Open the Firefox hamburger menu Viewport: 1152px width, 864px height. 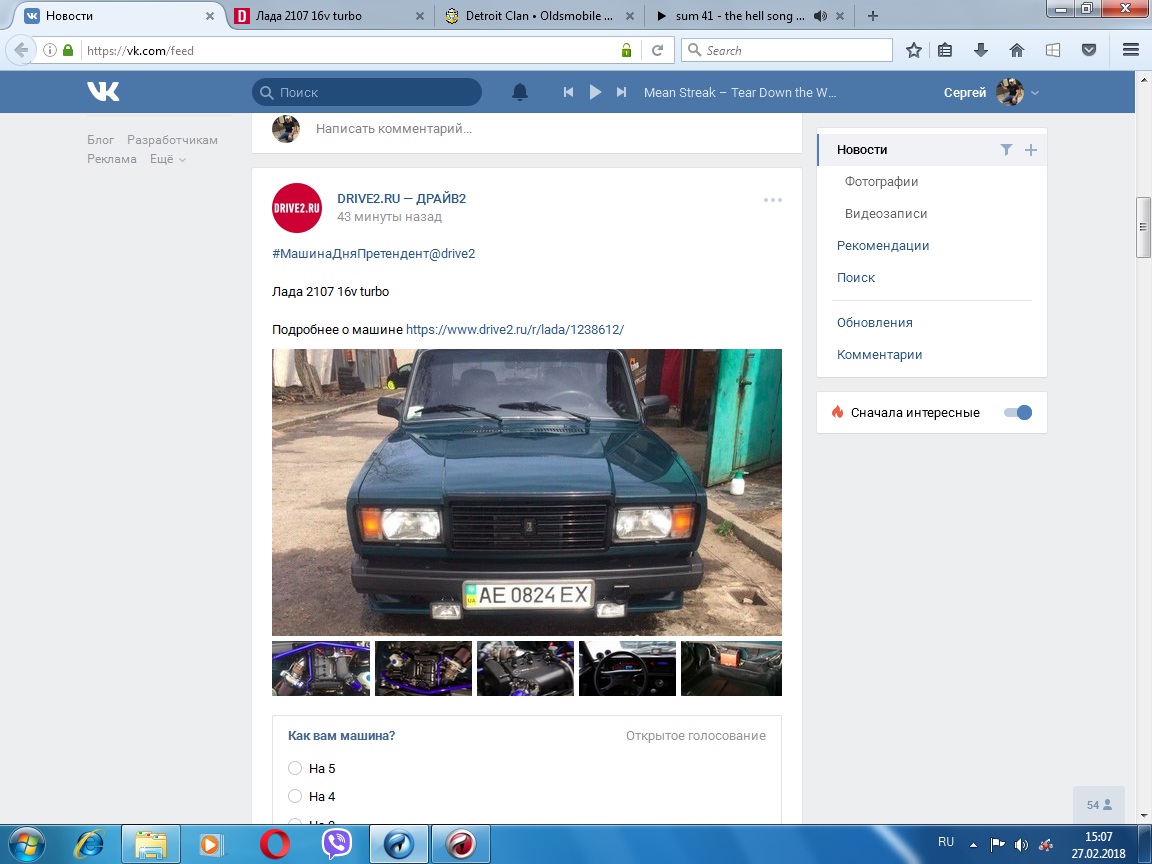(1131, 50)
